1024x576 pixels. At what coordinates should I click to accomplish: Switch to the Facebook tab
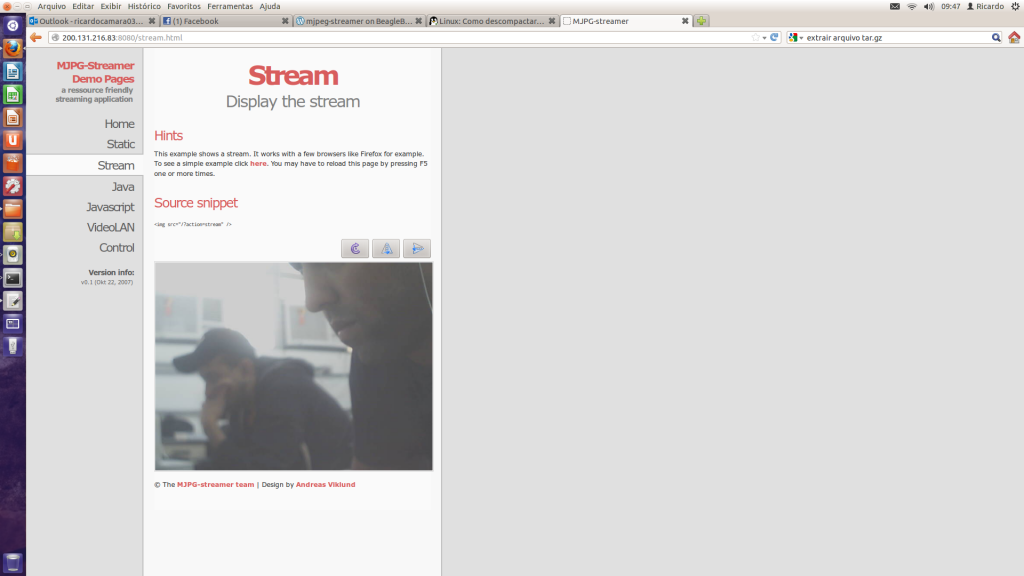coord(220,21)
